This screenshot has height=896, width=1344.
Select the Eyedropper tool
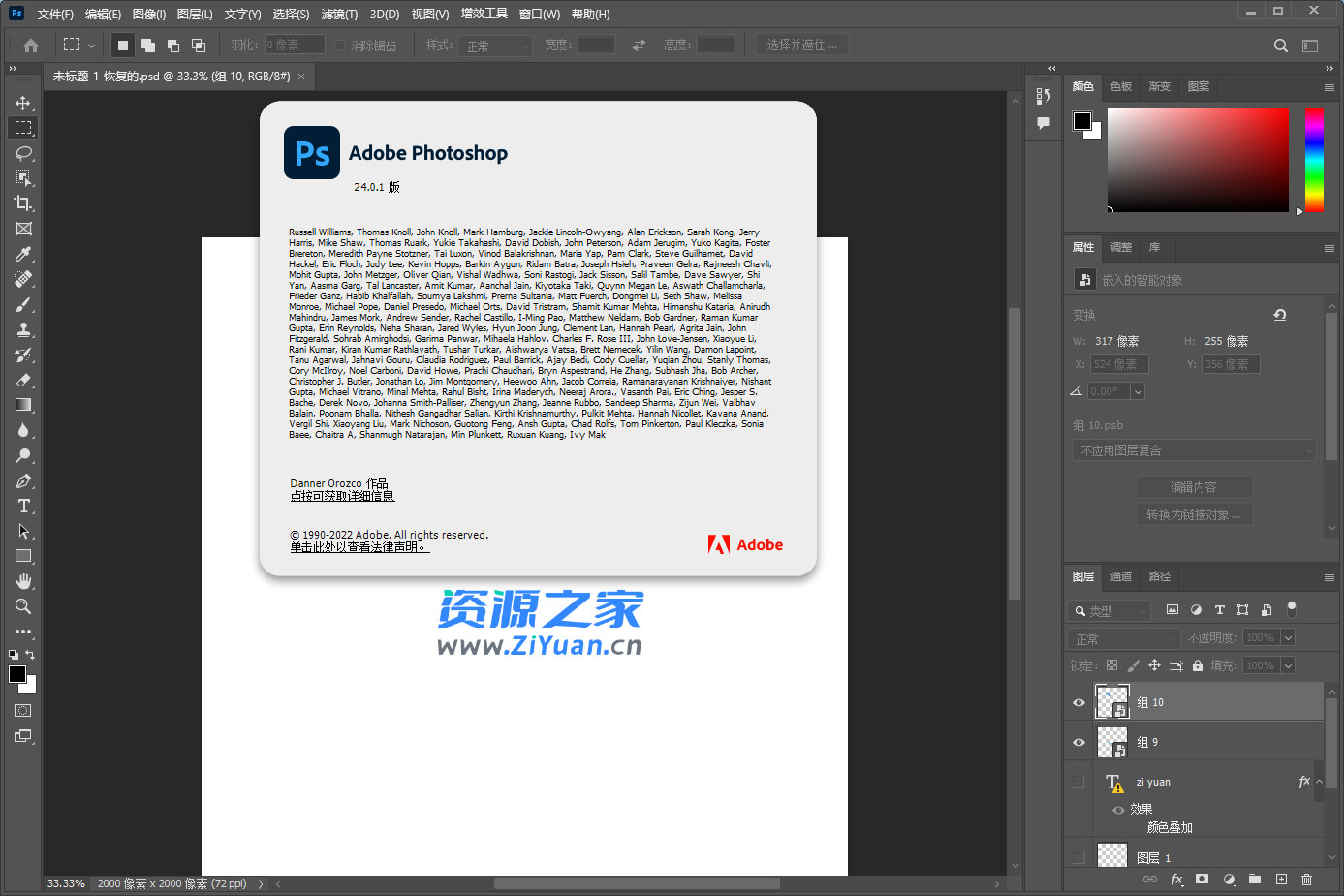point(23,254)
